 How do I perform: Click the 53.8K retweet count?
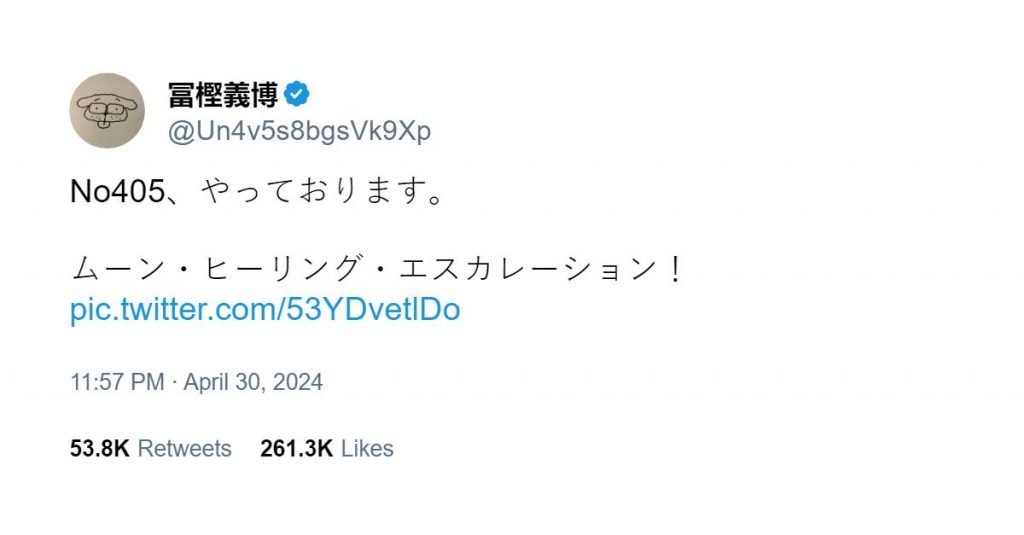pos(100,449)
